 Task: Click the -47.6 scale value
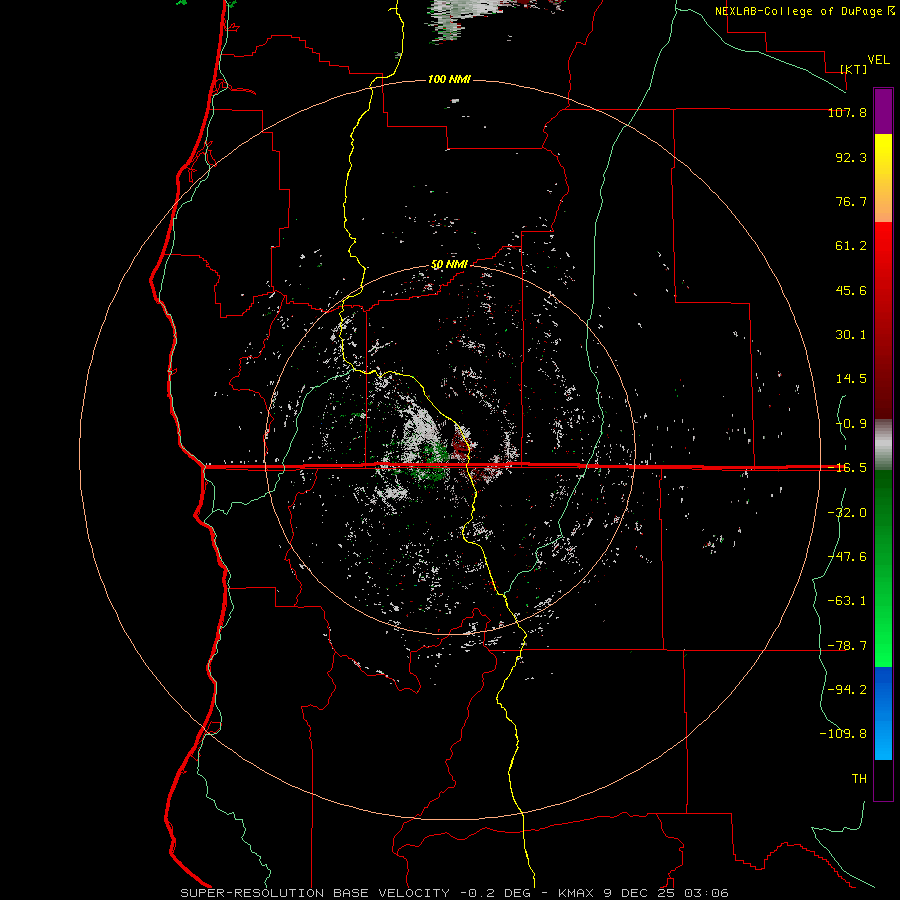tap(847, 557)
